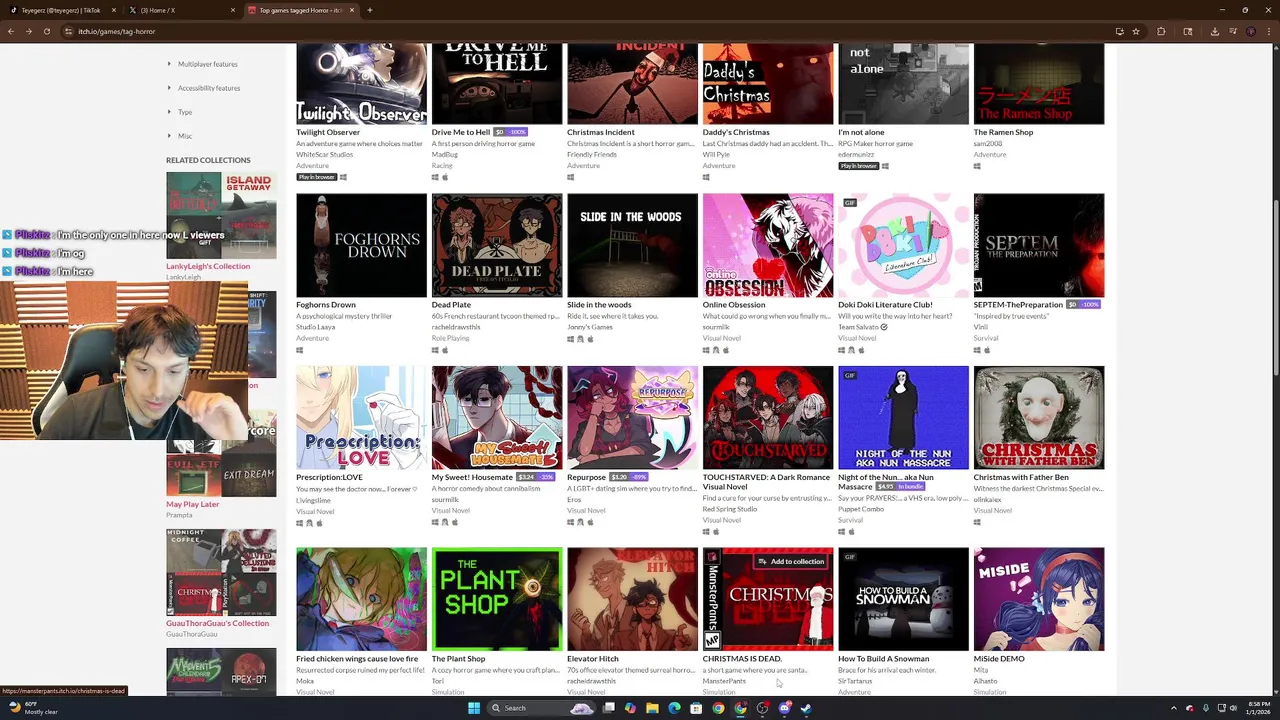Click the browser forward arrow
Viewport: 1280px width, 720px height.
coord(29,31)
